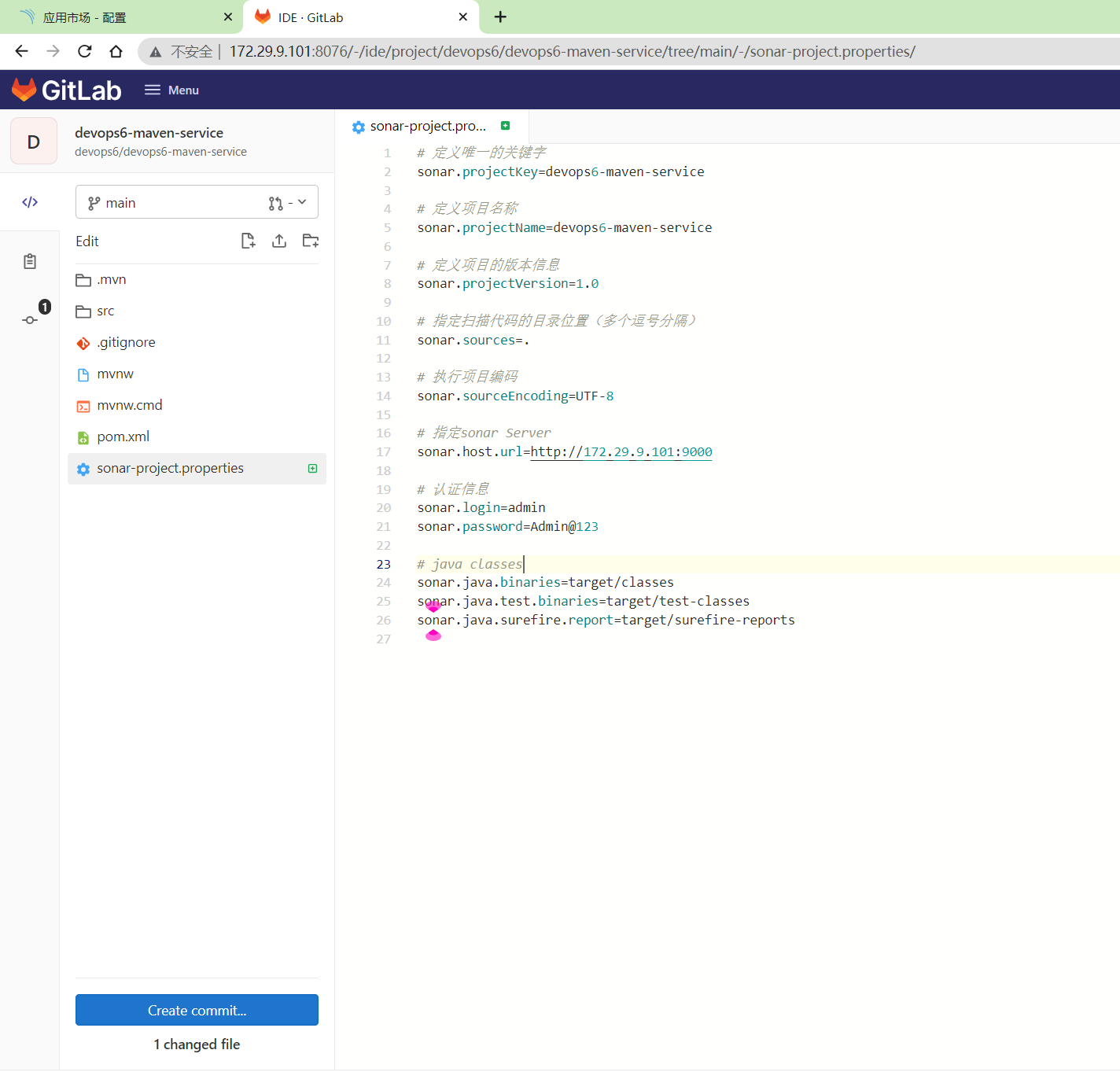The image size is (1120, 1072).
Task: Close the IDE · GitLab browser tab
Action: click(x=463, y=17)
